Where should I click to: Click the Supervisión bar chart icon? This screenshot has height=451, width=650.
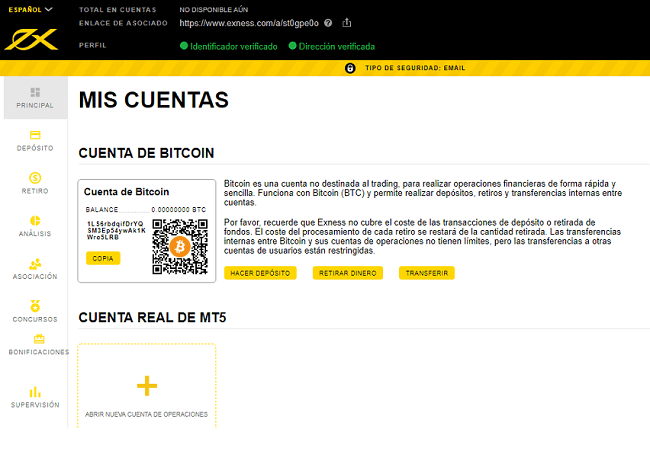click(x=35, y=392)
